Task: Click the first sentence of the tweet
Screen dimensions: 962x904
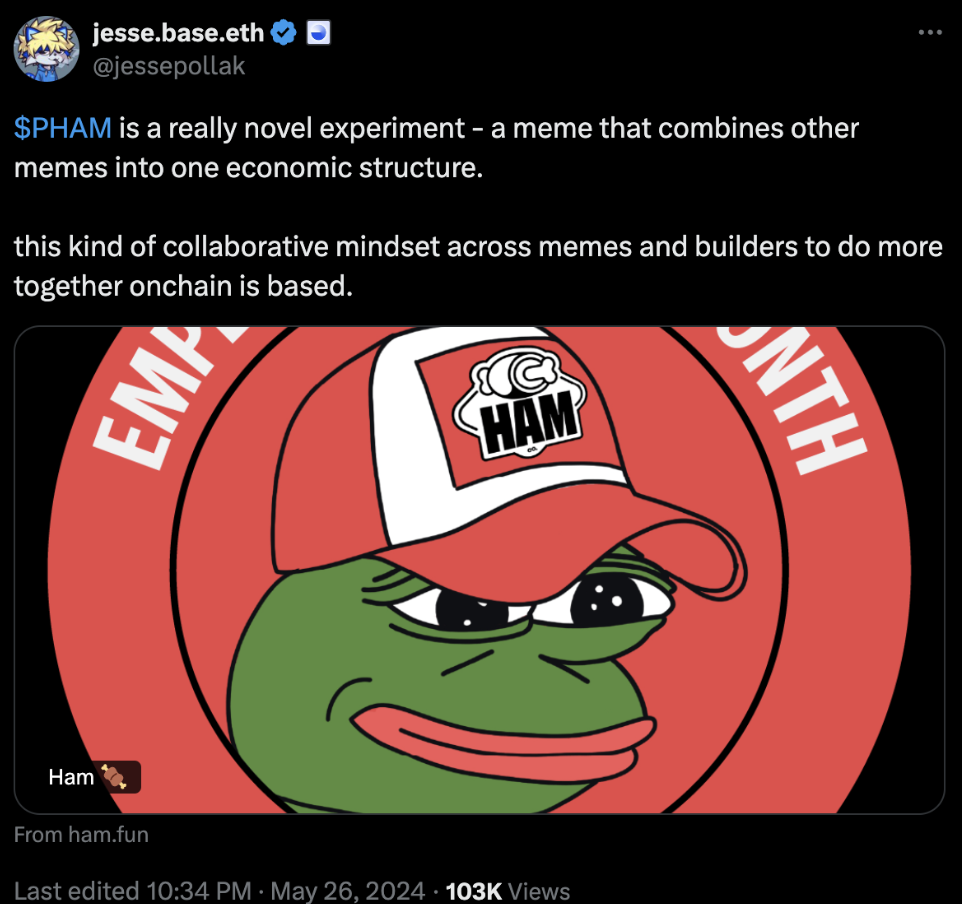Action: 436,148
